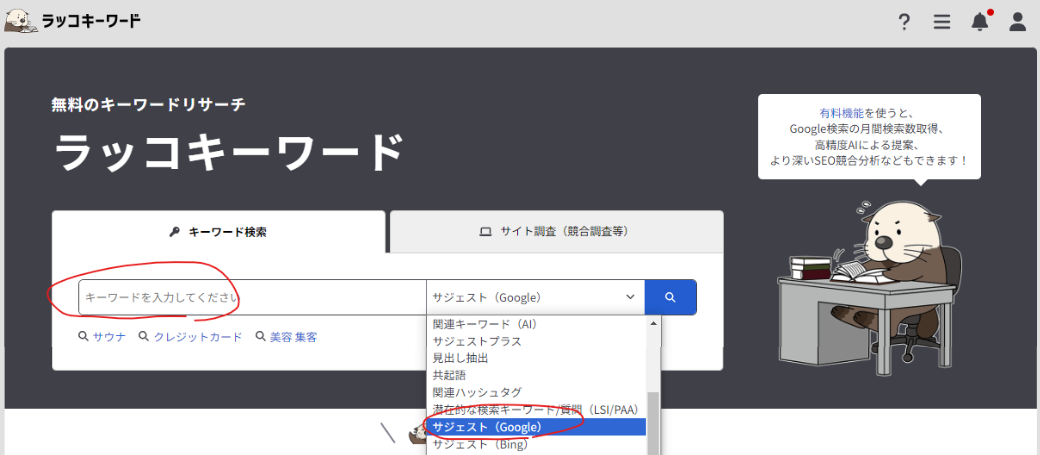
Task: Switch to the キーワード検索 tab
Action: [218, 231]
